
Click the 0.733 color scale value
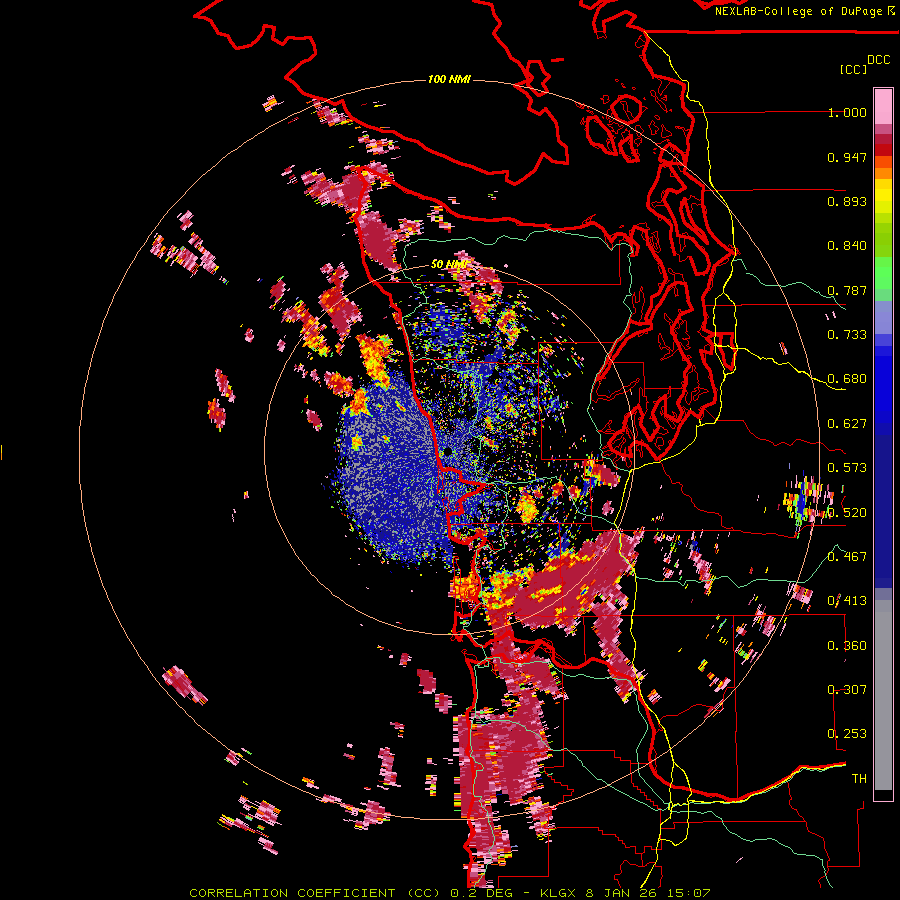(x=847, y=335)
